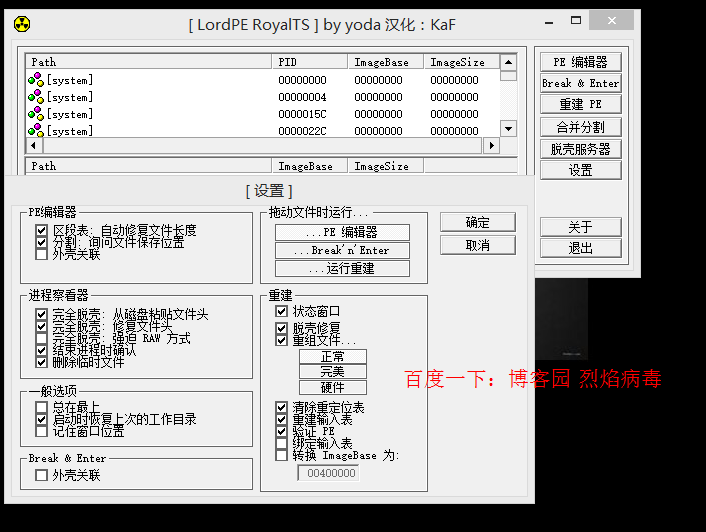
Task: Enable 总在最上 checkbox
Action: click(41, 407)
